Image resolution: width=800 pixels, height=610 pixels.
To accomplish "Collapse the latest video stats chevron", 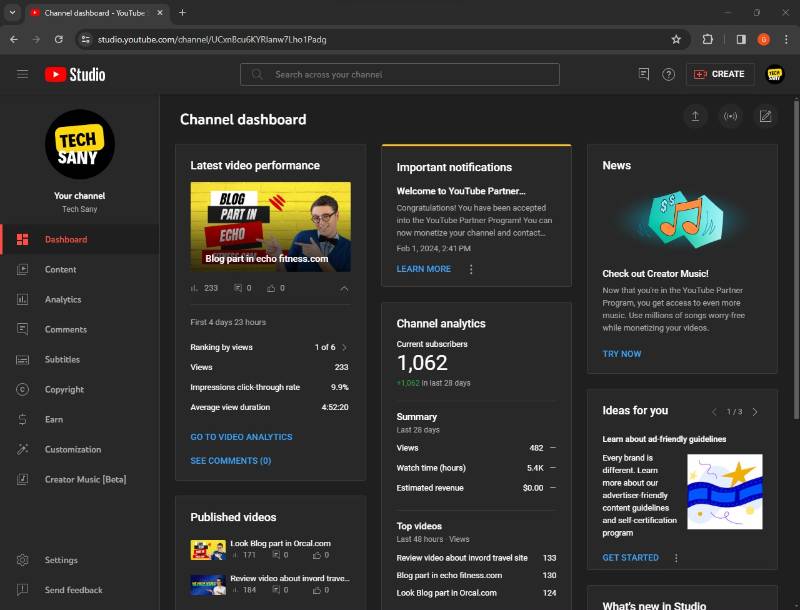I will [x=344, y=289].
